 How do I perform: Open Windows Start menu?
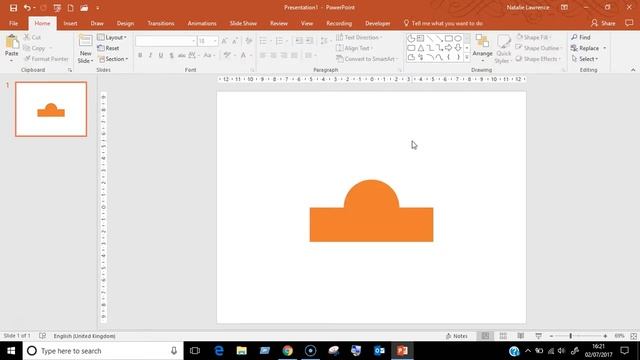pos(11,351)
